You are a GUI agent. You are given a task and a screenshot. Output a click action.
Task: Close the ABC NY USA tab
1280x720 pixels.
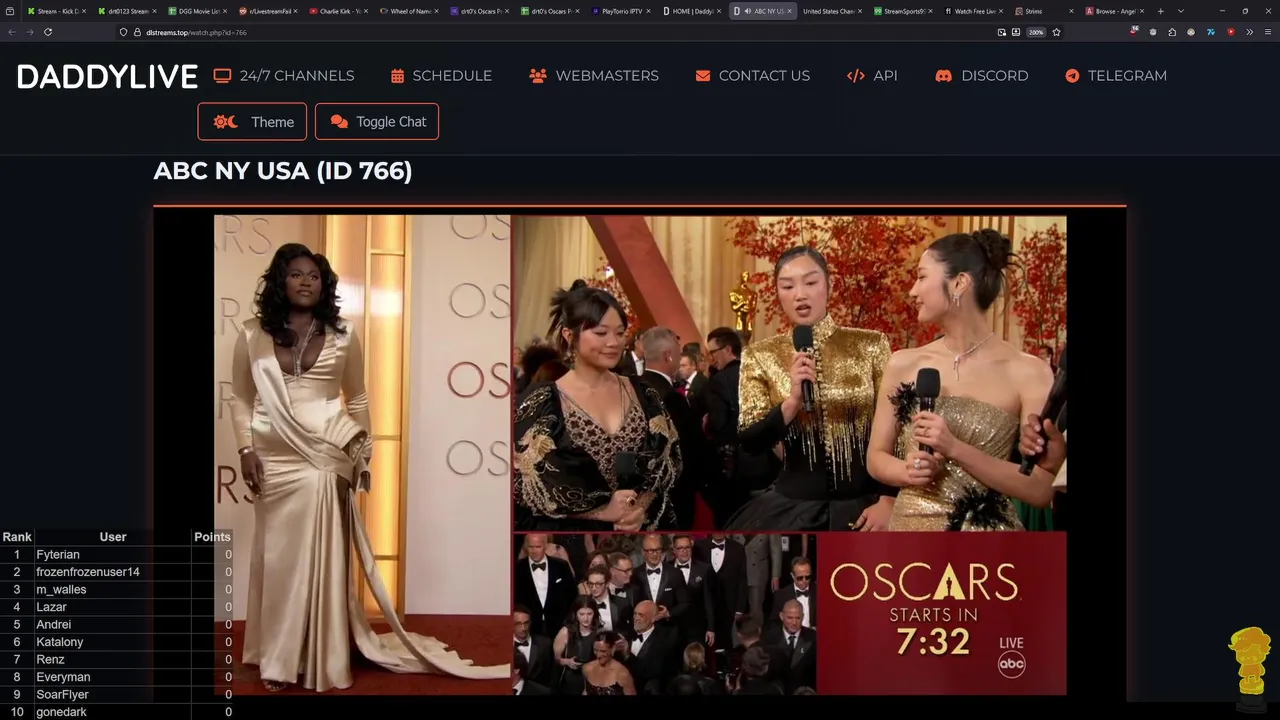[789, 11]
